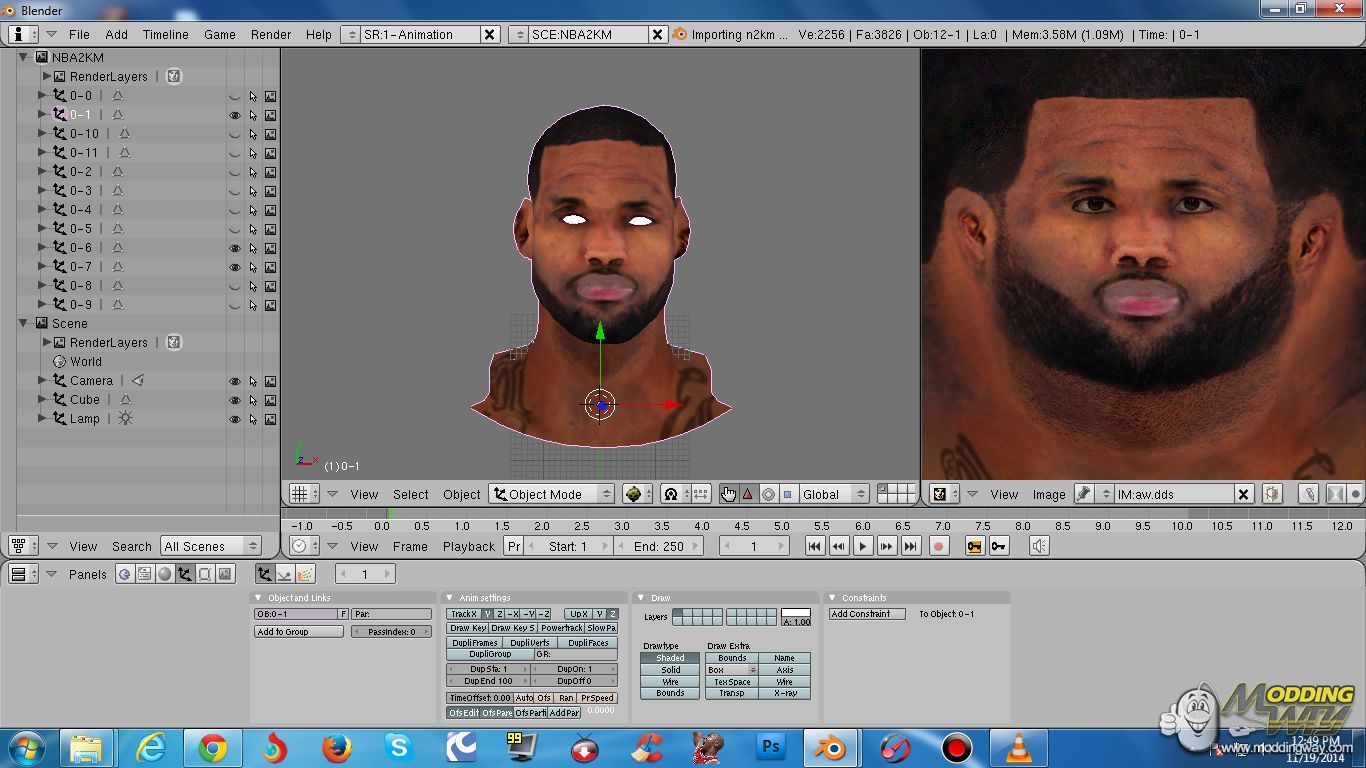Click the pin icon in image editor

coord(1083,494)
